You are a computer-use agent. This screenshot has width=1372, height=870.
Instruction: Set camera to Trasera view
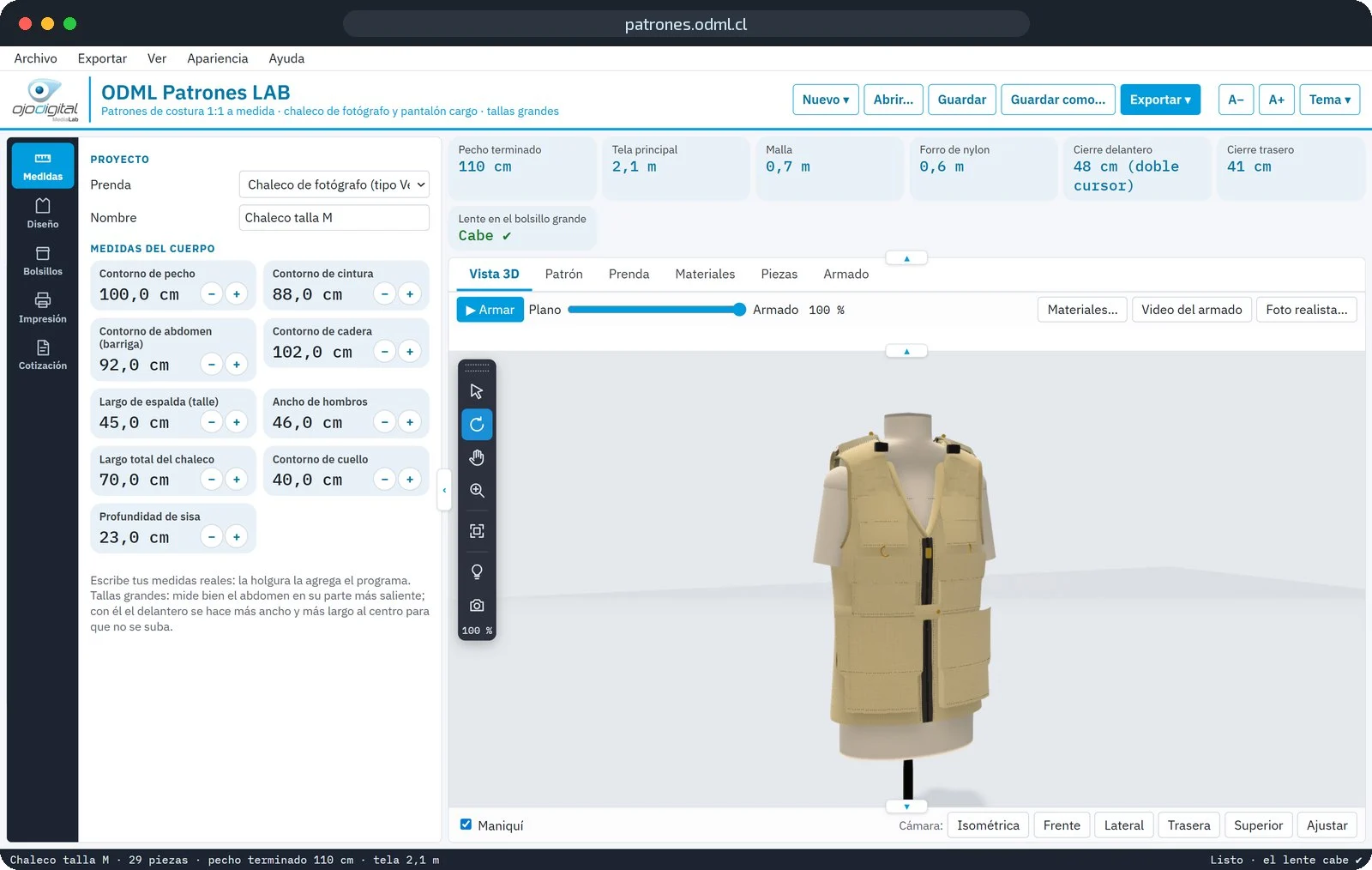[1188, 825]
